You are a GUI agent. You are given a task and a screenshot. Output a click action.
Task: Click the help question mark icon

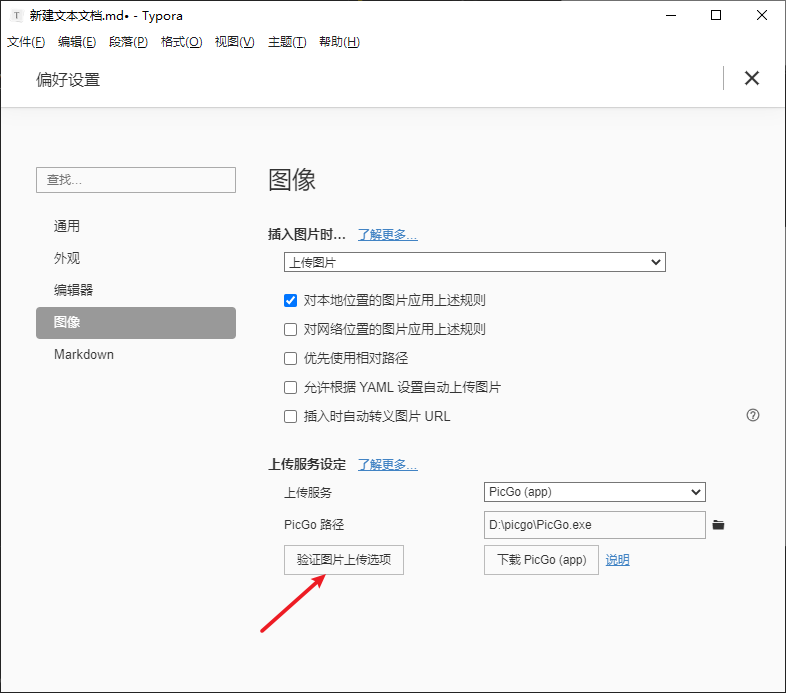click(x=752, y=415)
